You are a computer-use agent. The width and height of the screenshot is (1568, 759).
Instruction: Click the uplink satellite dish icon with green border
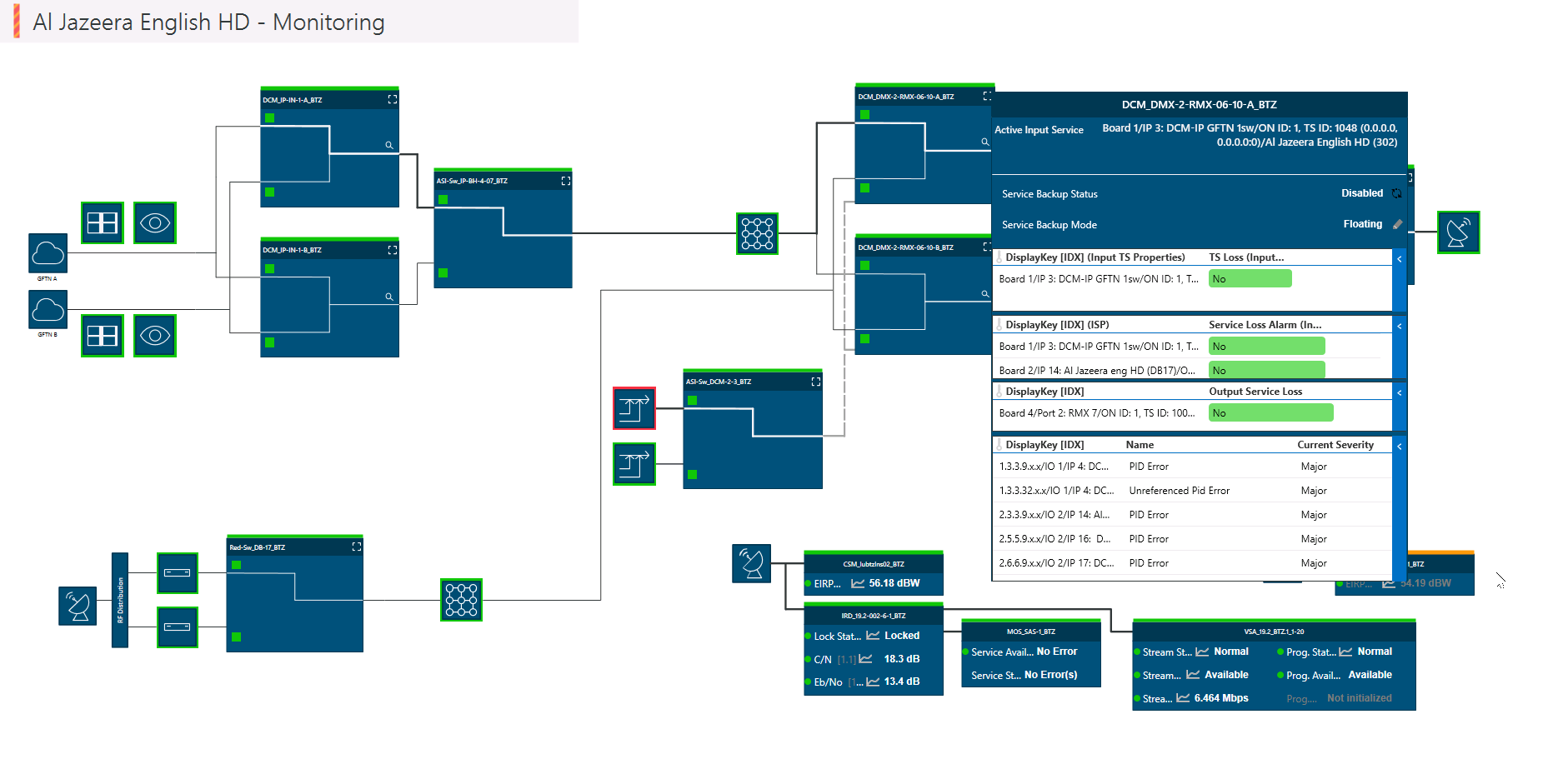(x=1459, y=232)
